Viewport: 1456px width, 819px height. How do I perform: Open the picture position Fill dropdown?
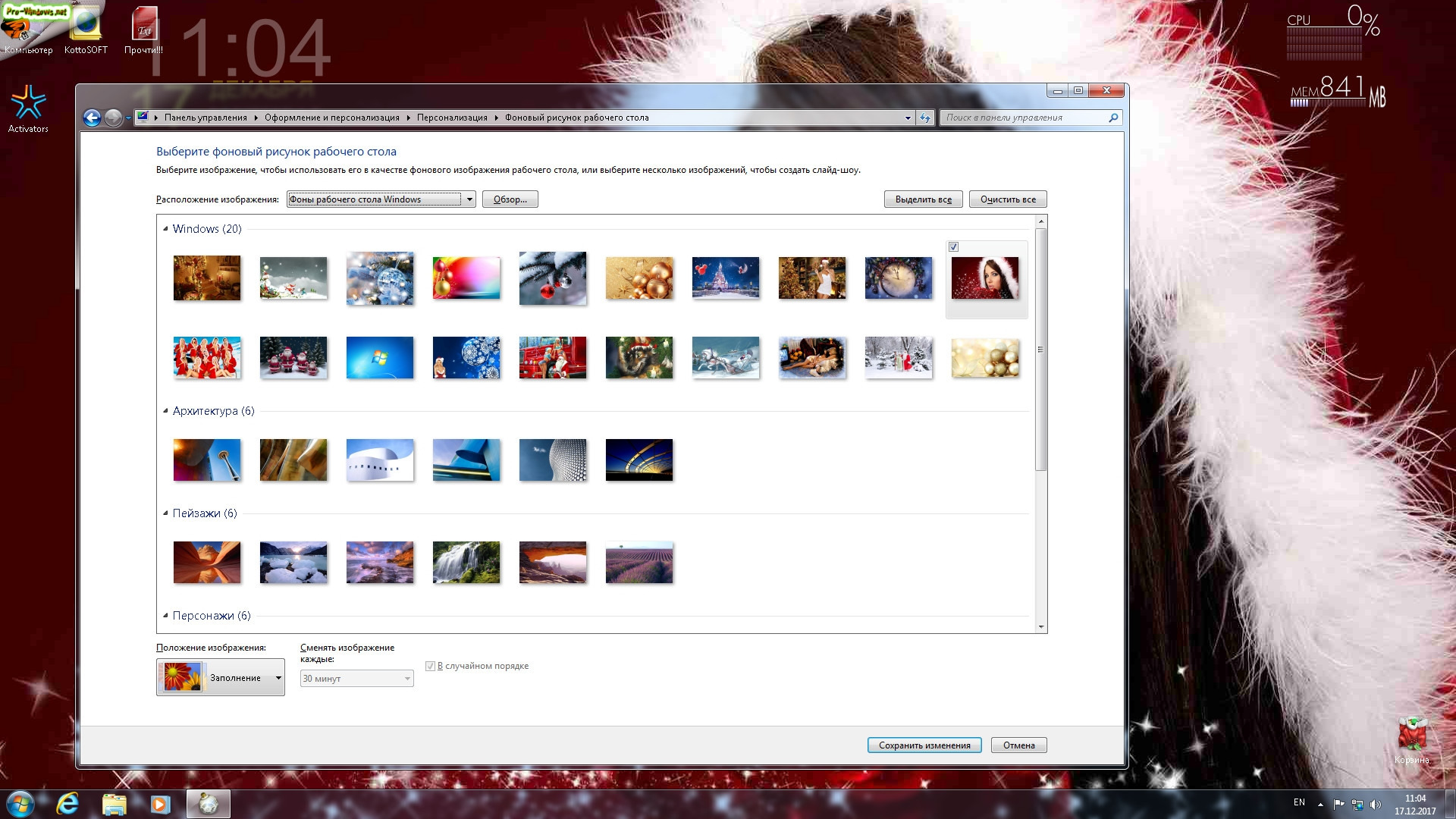click(x=278, y=678)
